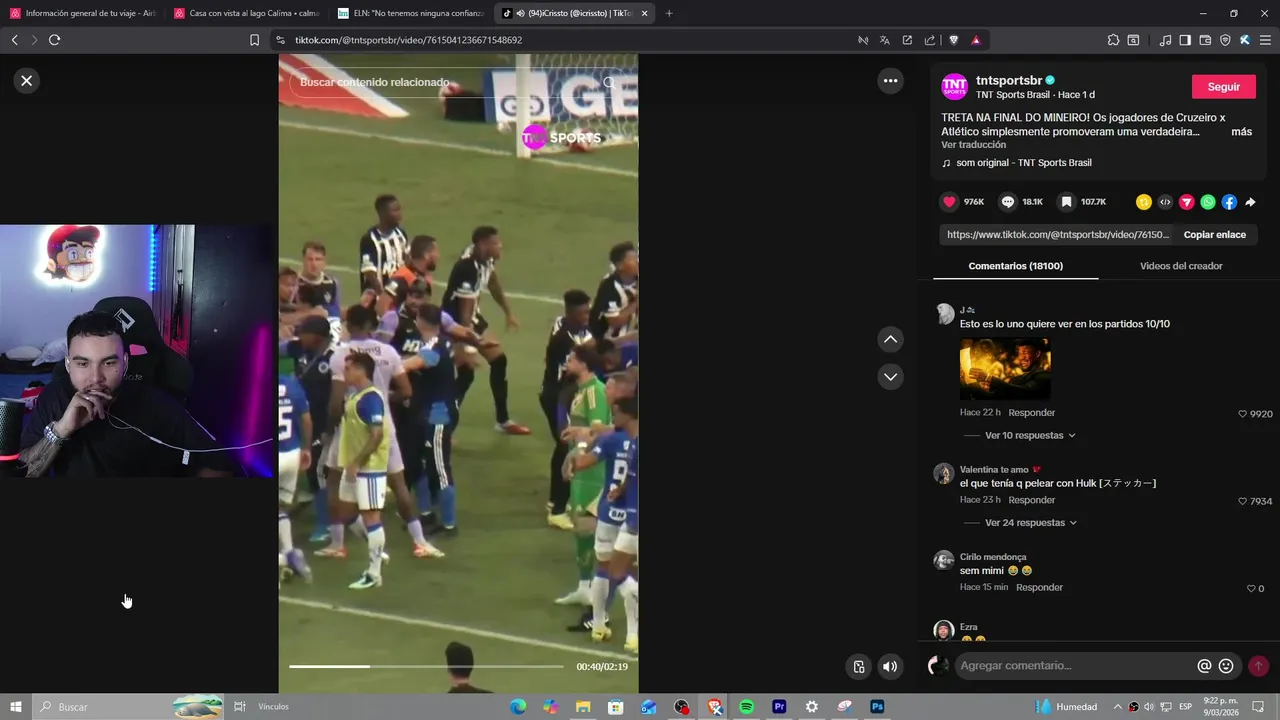Open Brave Wallet icon

click(1205, 40)
